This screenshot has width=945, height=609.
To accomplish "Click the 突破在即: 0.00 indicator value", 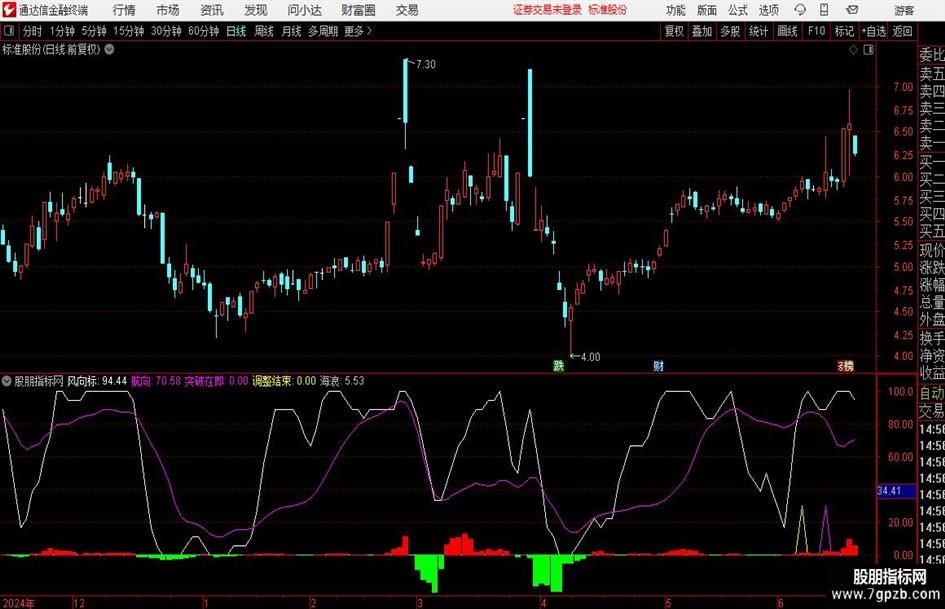I will [x=216, y=381].
